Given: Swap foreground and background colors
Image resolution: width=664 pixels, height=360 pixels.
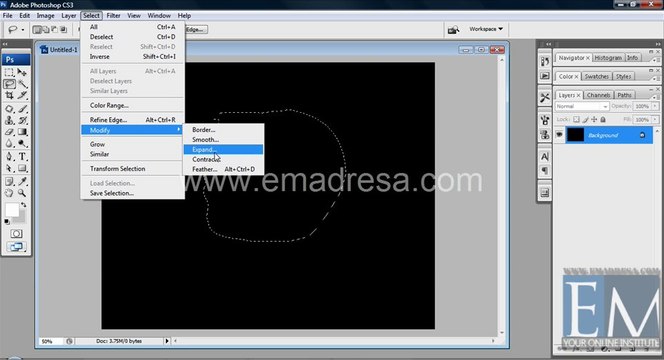Looking at the screenshot, I should (x=24, y=205).
